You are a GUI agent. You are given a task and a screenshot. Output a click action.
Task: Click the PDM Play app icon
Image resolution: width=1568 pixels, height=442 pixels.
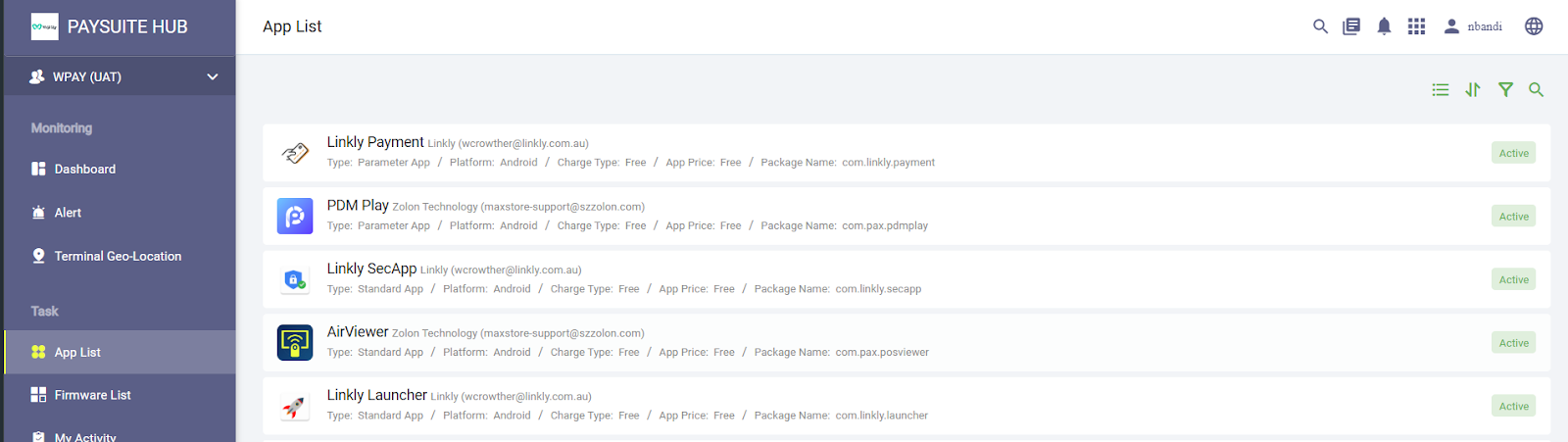[x=295, y=216]
